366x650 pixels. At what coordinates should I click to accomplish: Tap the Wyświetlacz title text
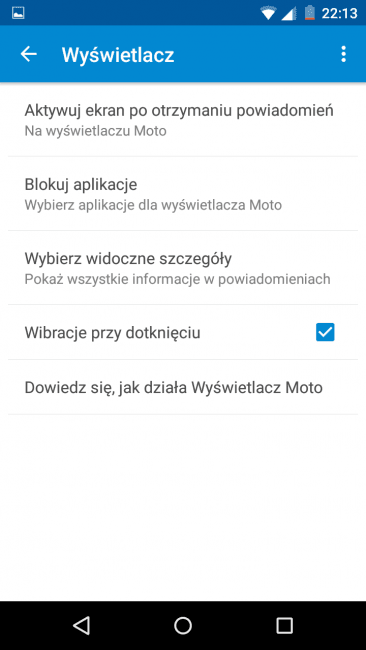tap(118, 55)
